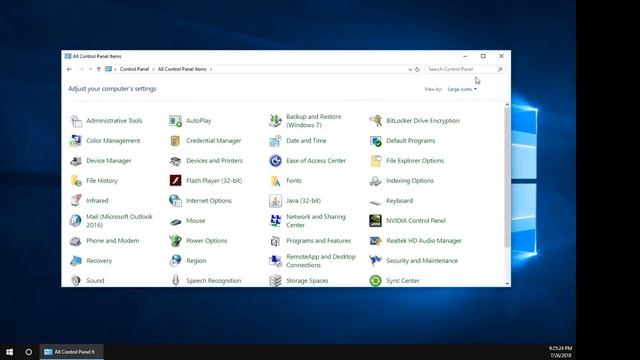Open the Color Management icon

[x=76, y=141]
